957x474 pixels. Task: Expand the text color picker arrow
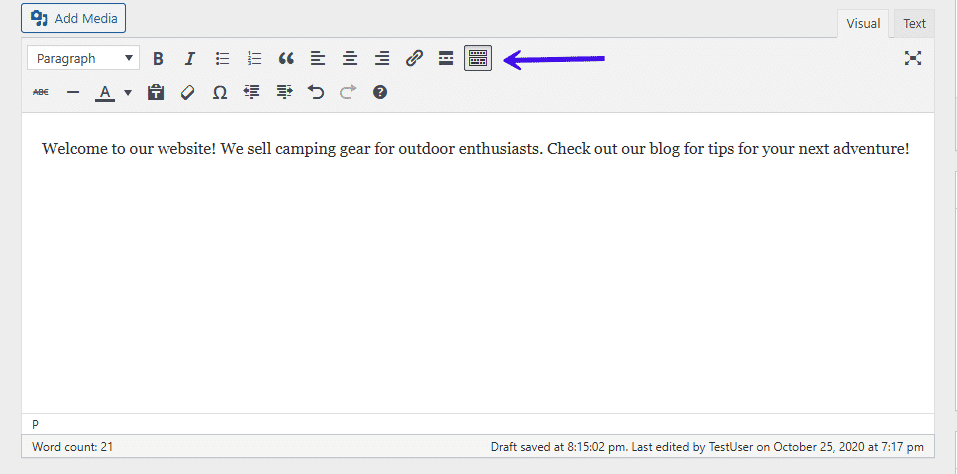coord(128,93)
